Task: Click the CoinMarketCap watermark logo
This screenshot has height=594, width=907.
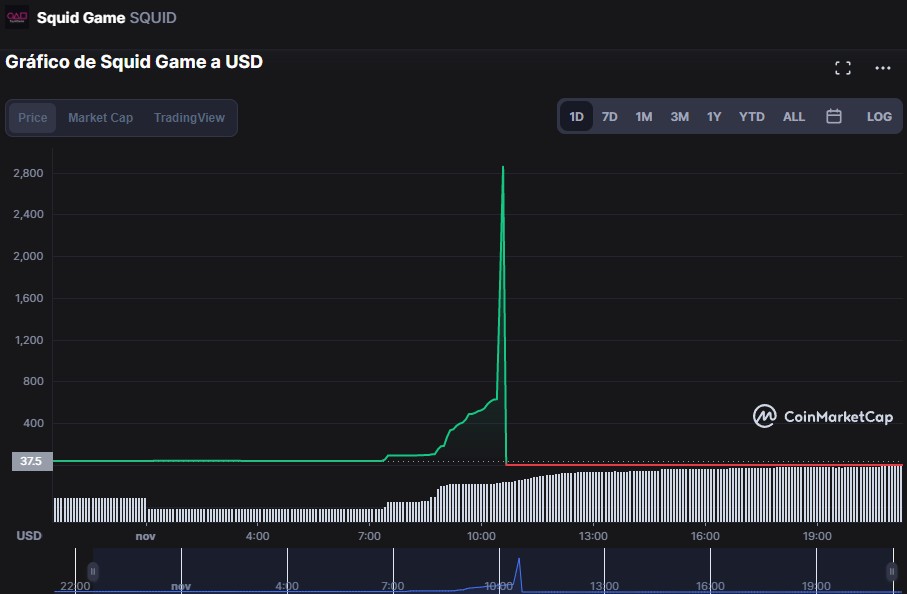Action: click(x=823, y=416)
